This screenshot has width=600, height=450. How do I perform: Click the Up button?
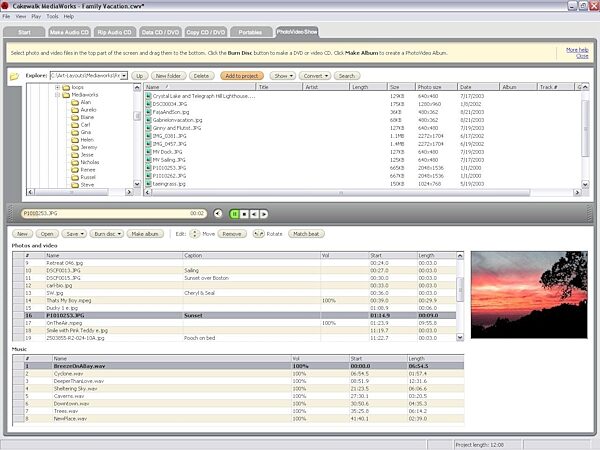[x=140, y=76]
